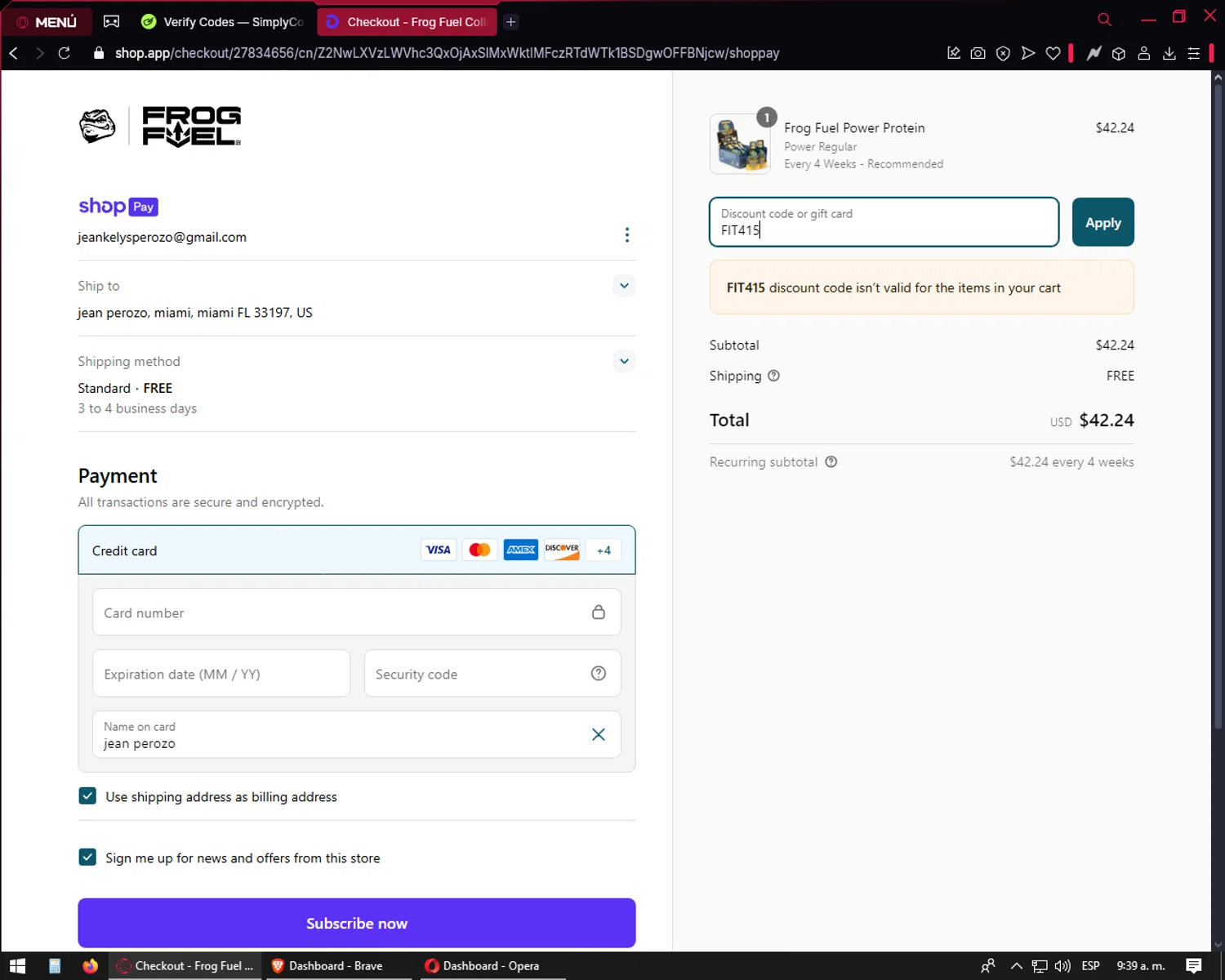Click the lightning bolt toolbar icon
This screenshot has height=980, width=1225.
point(1094,53)
